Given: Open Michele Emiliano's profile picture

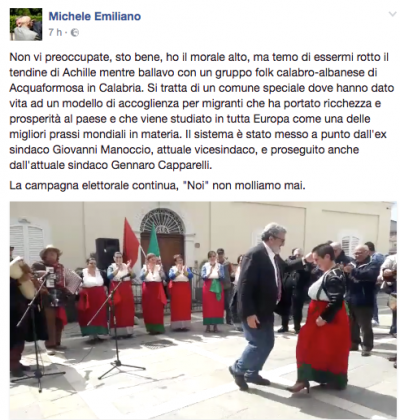Looking at the screenshot, I should click(26, 24).
